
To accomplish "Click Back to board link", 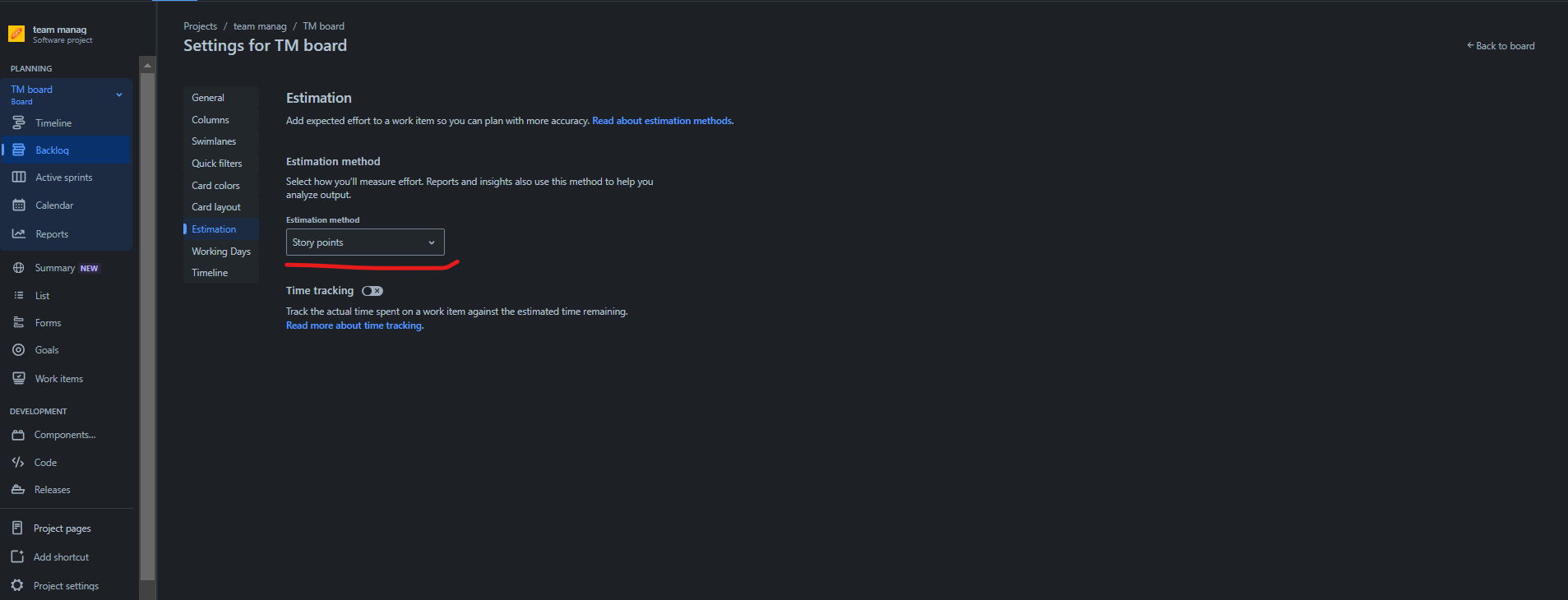I will click(1501, 46).
